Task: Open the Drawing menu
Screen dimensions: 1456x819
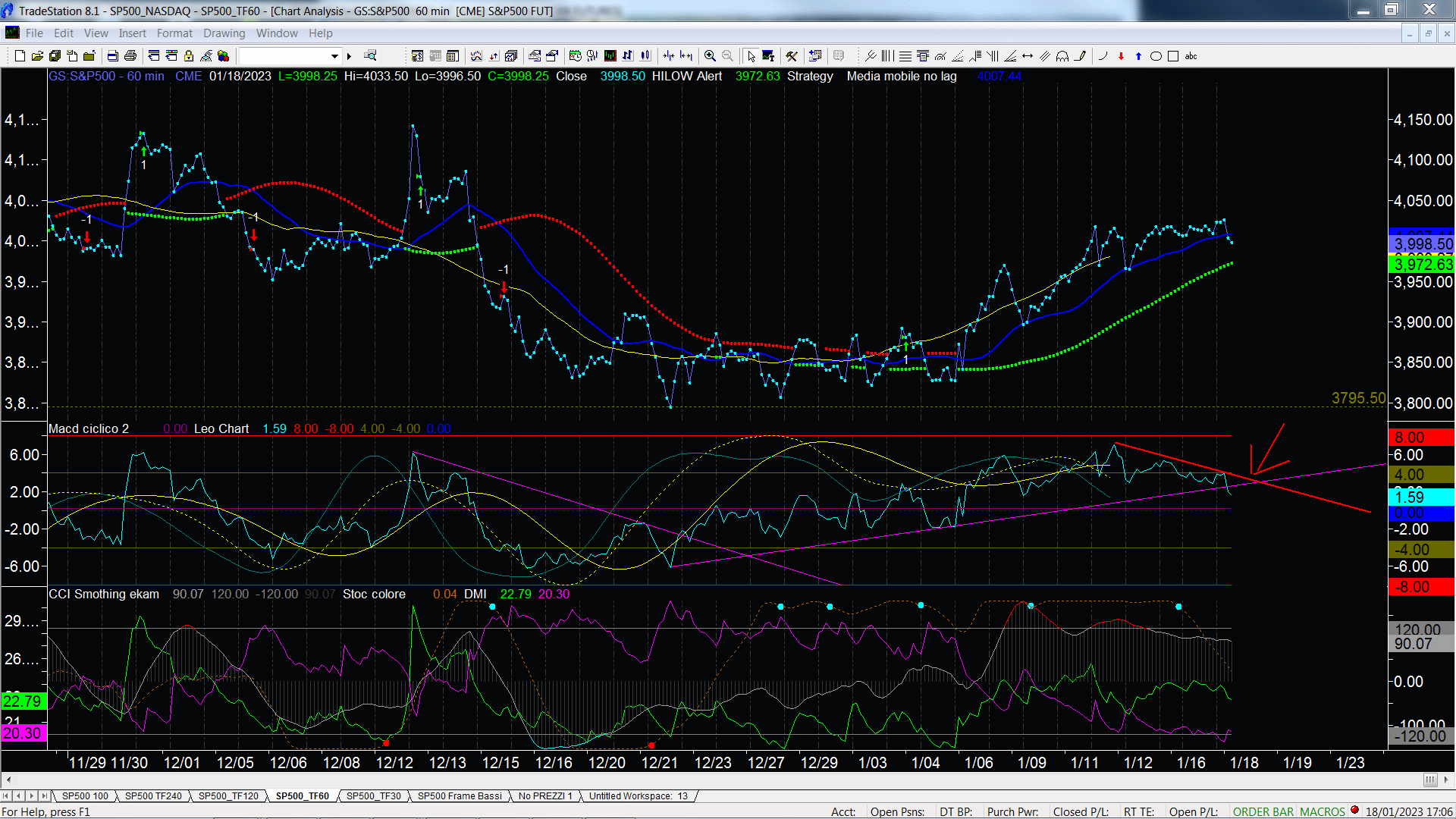Action: click(224, 33)
